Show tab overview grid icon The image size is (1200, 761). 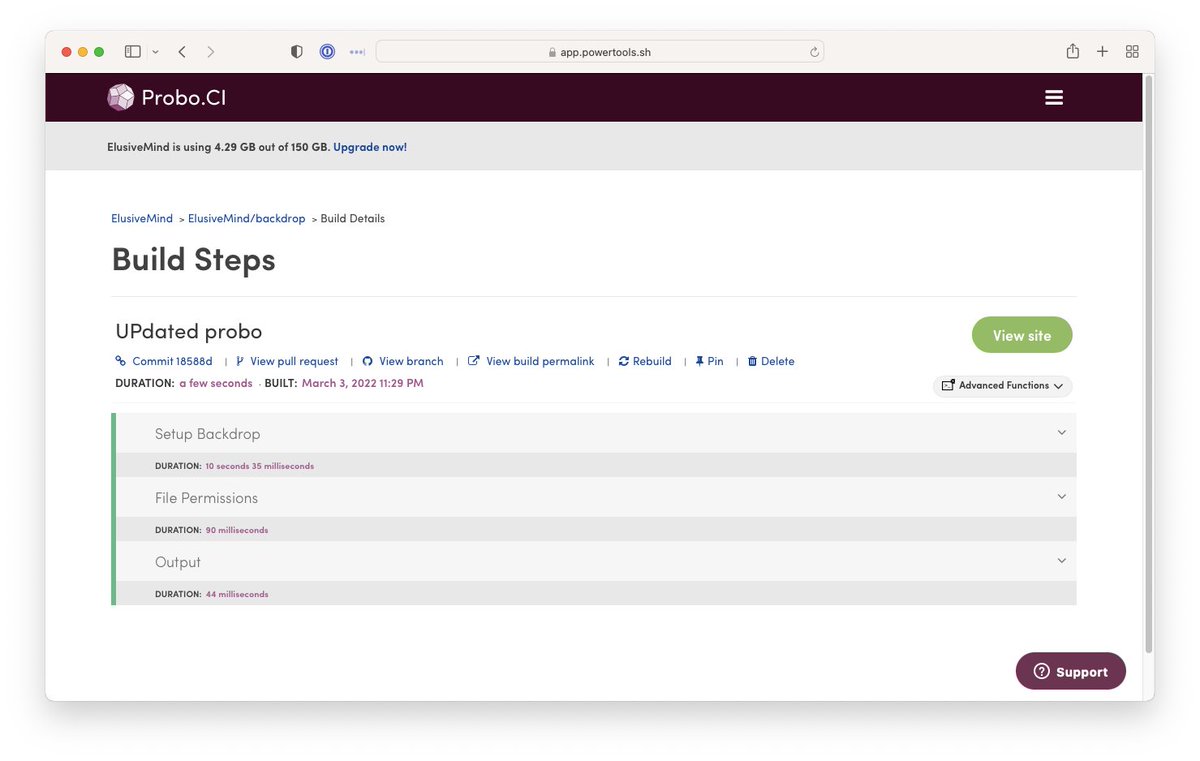[1132, 52]
